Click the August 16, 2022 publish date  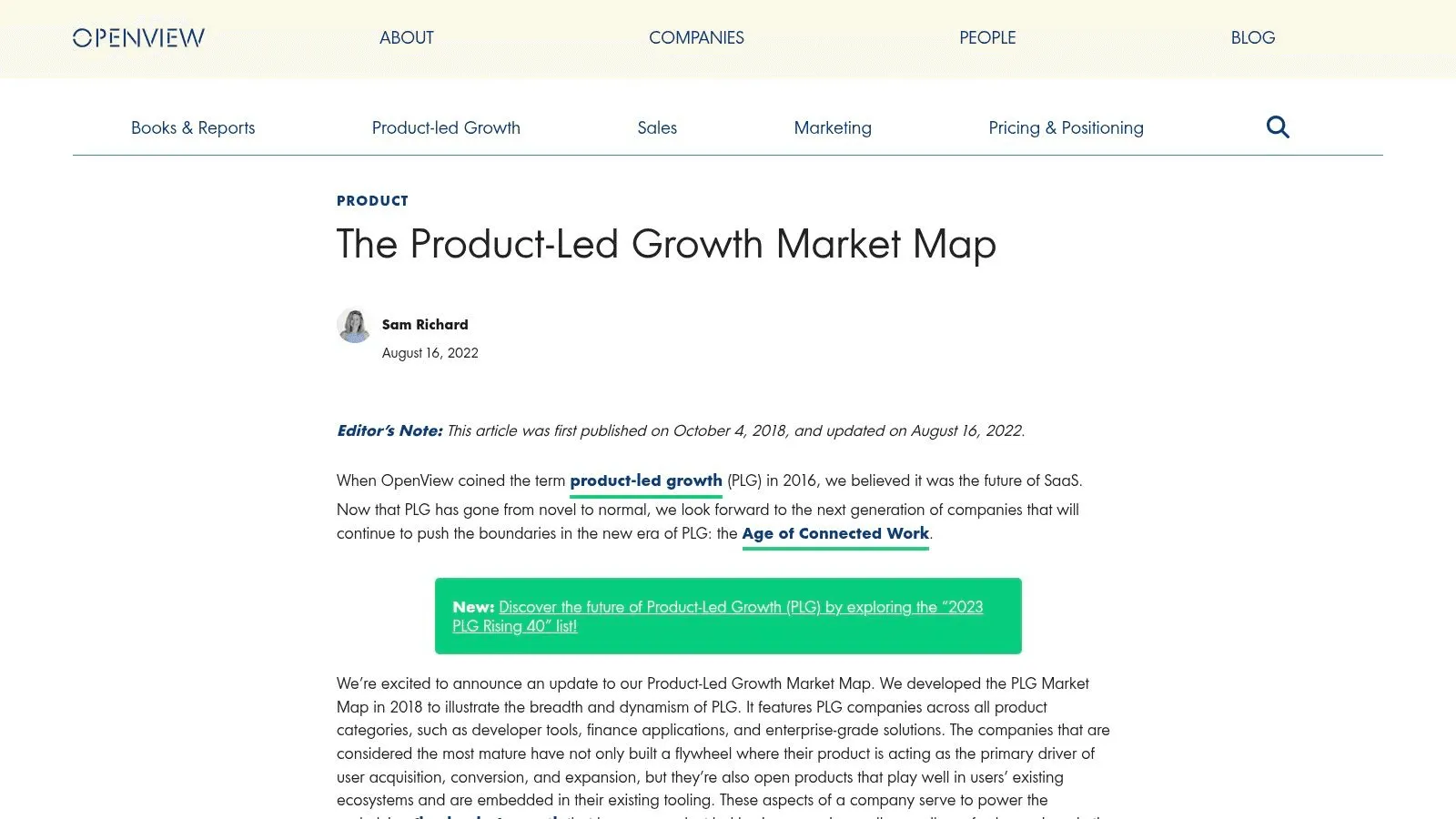430,353
